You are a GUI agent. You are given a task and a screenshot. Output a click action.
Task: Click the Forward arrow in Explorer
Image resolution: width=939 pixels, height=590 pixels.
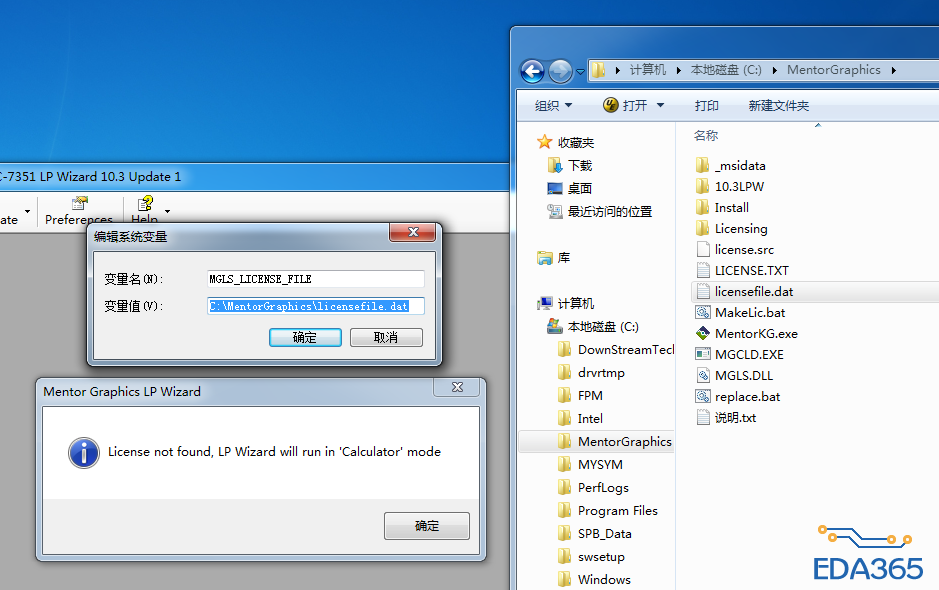(561, 72)
